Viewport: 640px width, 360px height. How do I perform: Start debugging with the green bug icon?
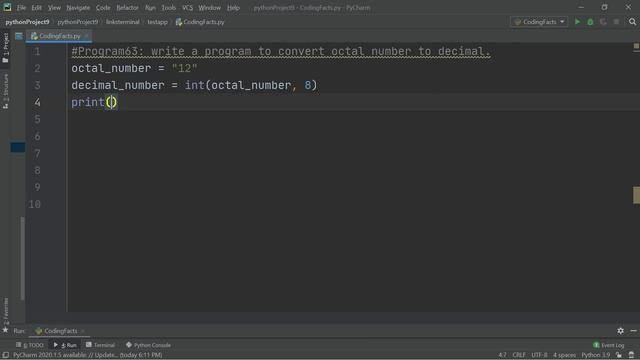point(590,22)
